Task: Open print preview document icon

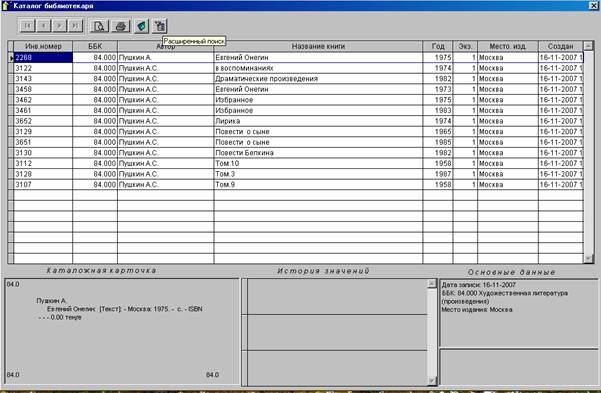Action: pyautogui.click(x=99, y=26)
